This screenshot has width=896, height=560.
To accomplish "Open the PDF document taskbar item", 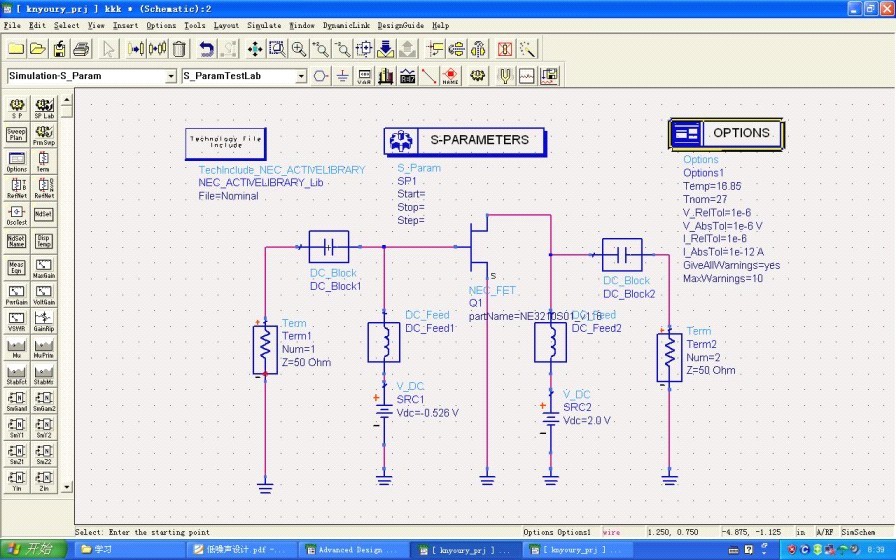I will (x=240, y=550).
